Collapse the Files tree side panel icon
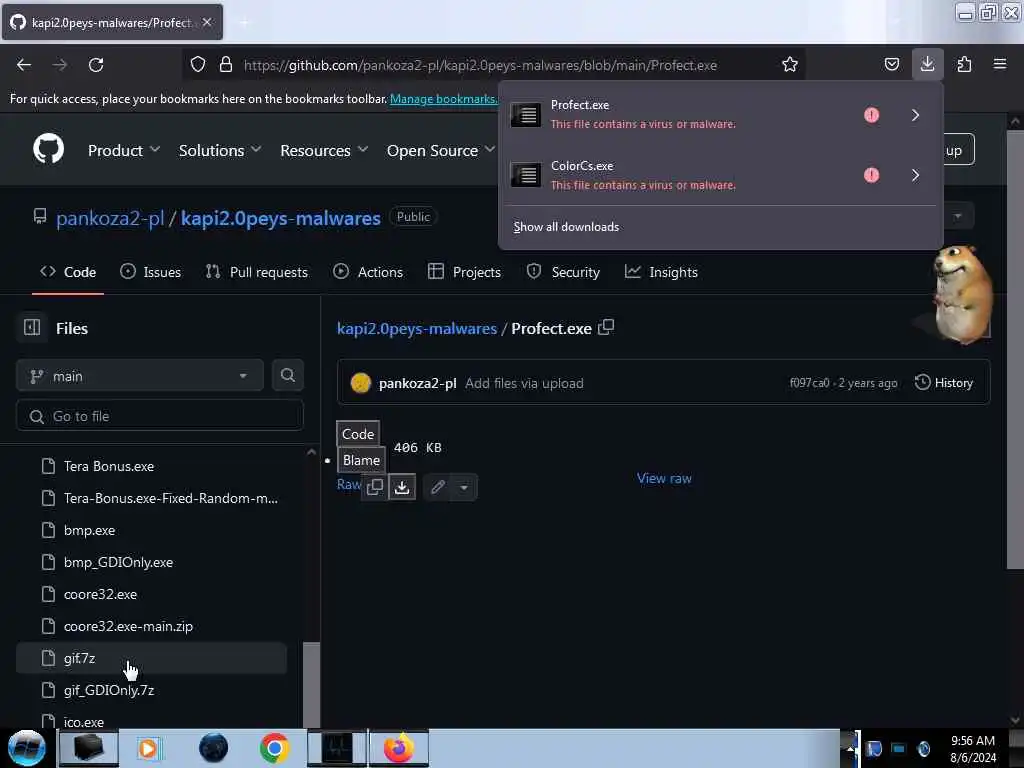 click(32, 327)
